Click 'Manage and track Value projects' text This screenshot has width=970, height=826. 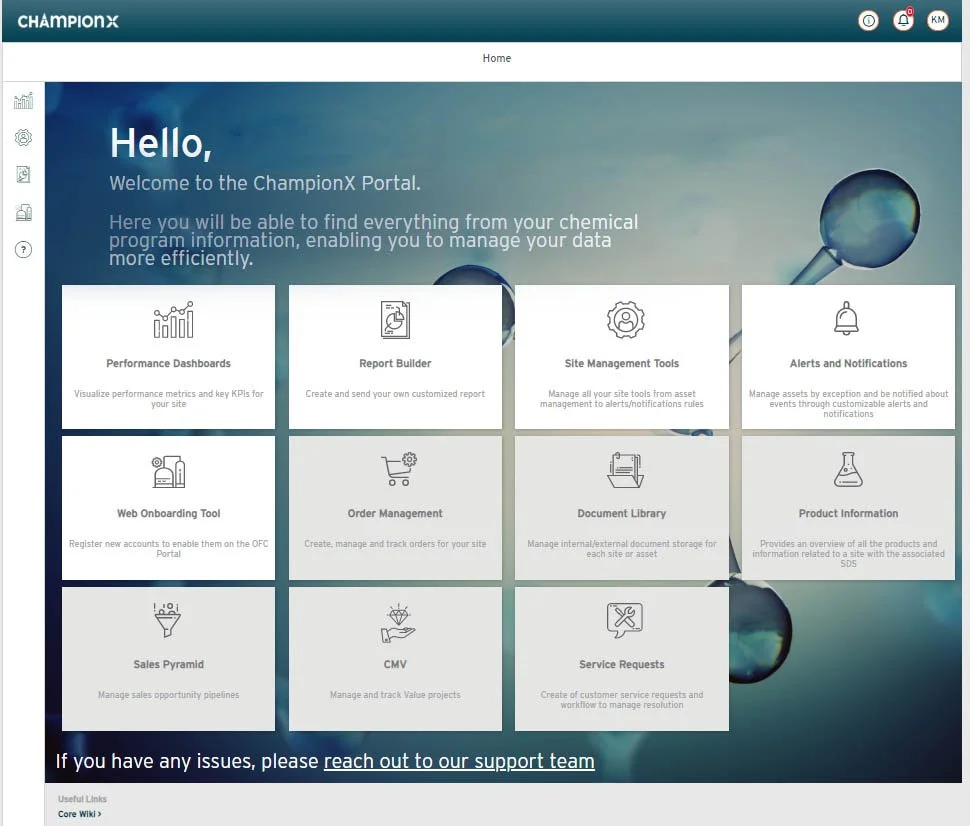pyautogui.click(x=395, y=695)
